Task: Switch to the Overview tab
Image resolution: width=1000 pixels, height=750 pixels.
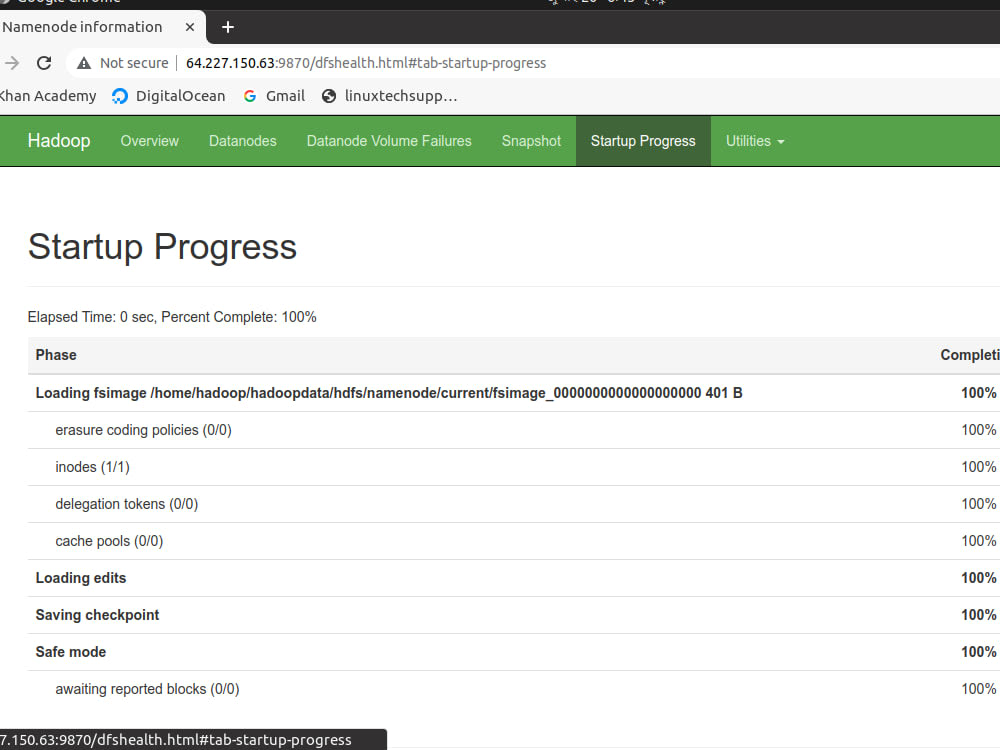Action: tap(150, 141)
